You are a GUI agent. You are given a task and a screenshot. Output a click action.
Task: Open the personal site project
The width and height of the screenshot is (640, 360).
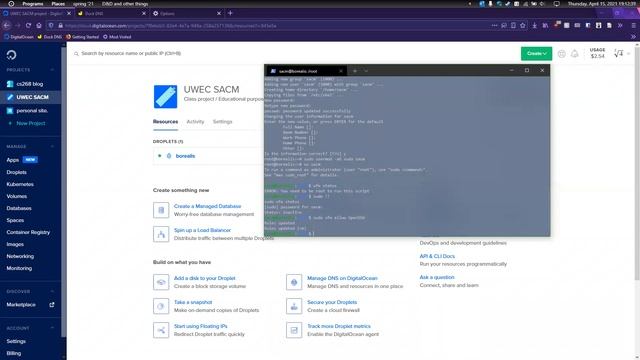(x=32, y=111)
